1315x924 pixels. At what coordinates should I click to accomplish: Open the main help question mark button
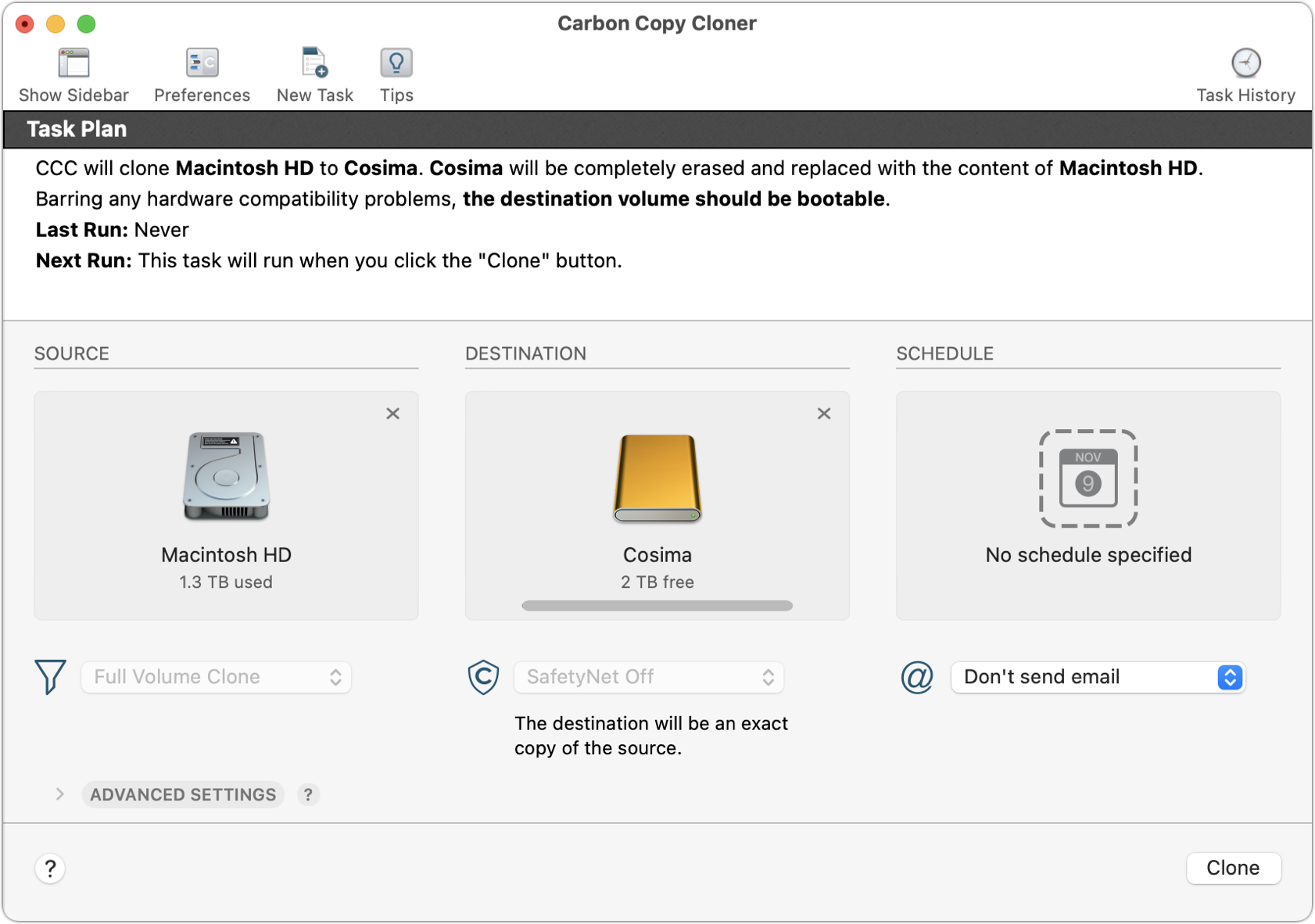tap(50, 868)
